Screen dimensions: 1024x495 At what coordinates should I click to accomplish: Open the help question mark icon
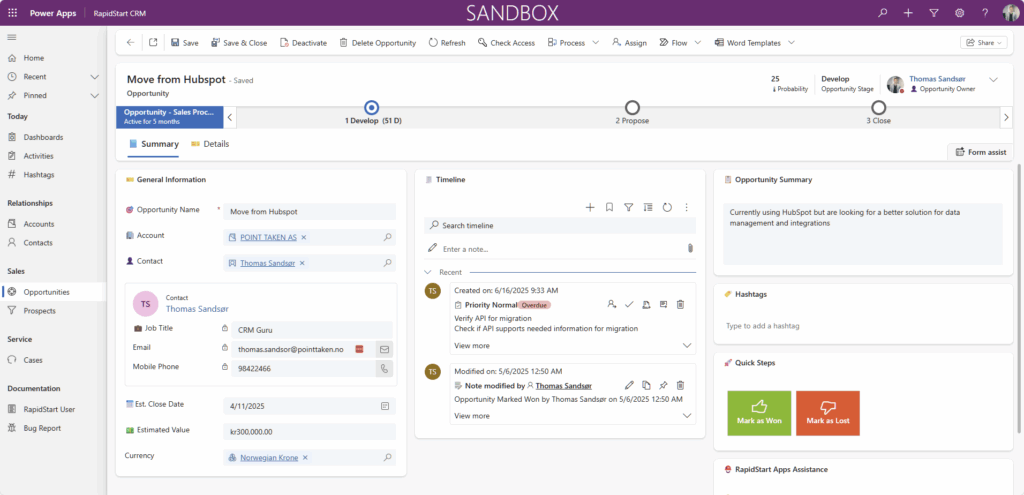(x=985, y=13)
